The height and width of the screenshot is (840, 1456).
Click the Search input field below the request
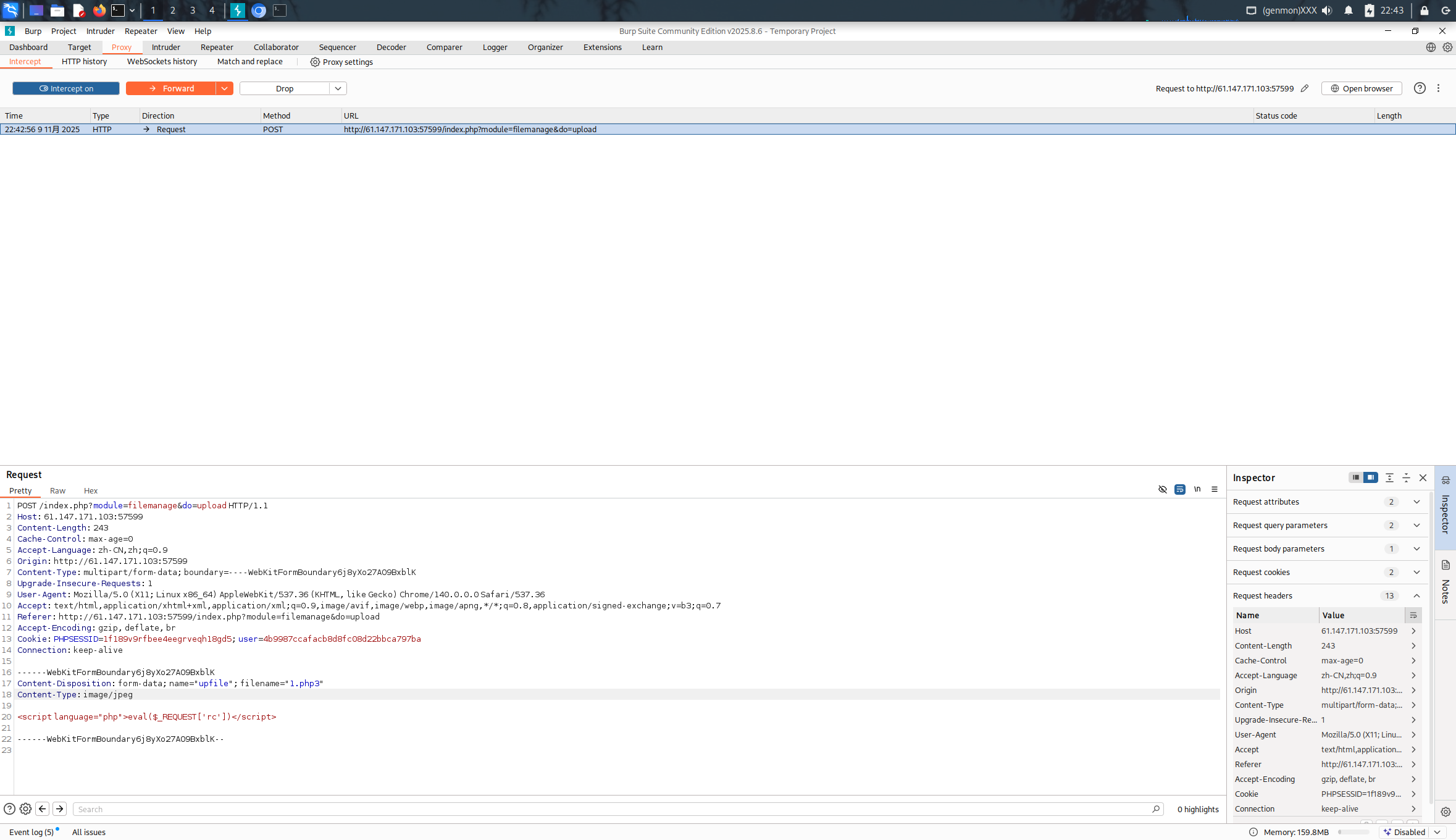tap(611, 809)
